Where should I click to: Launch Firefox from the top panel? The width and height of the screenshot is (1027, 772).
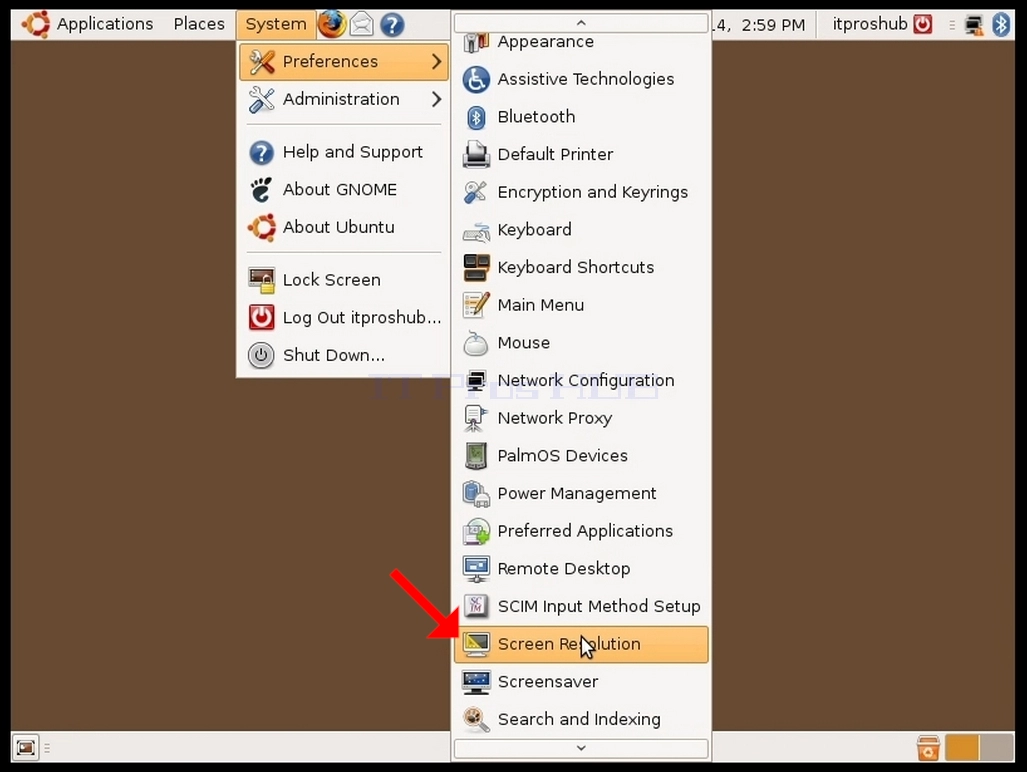point(331,24)
